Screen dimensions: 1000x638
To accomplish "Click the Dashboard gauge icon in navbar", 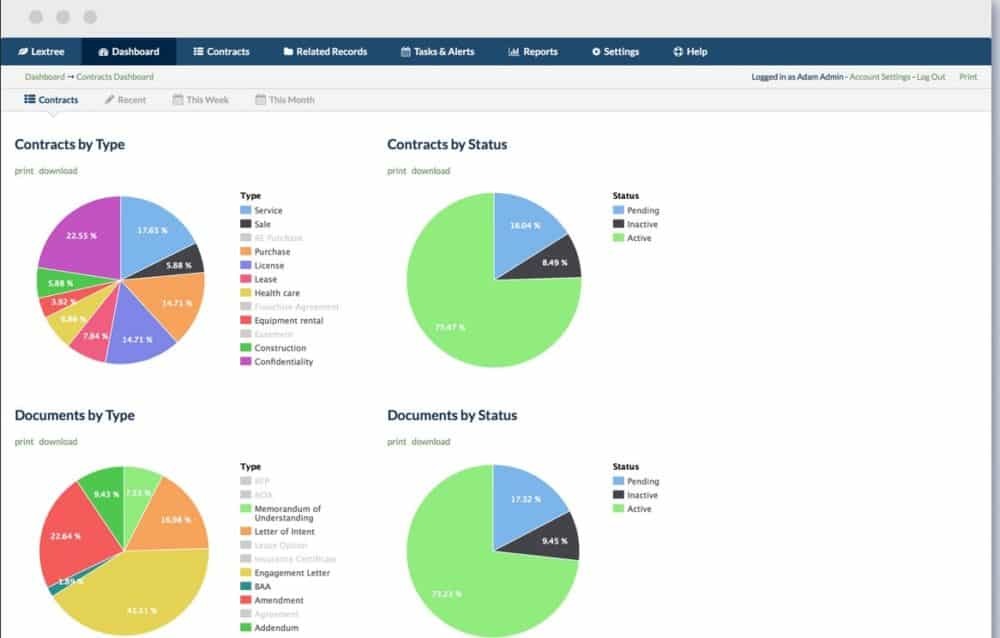I will tap(103, 52).
